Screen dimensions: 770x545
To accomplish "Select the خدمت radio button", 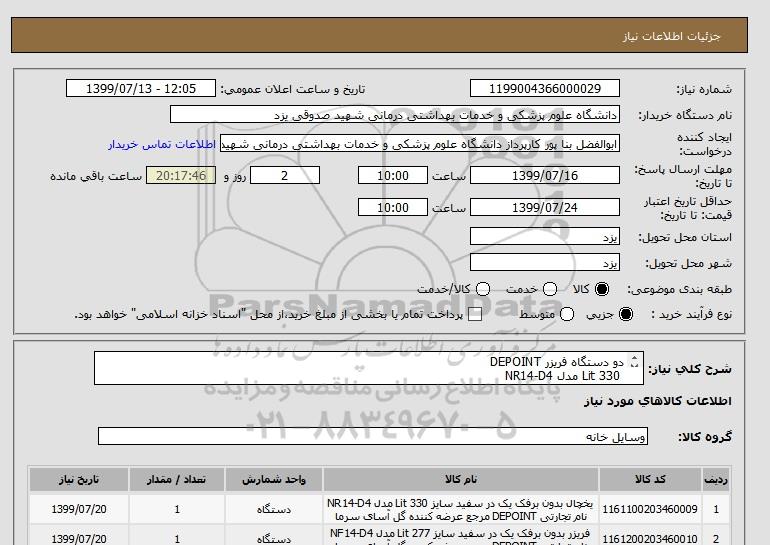I will click(x=550, y=289).
